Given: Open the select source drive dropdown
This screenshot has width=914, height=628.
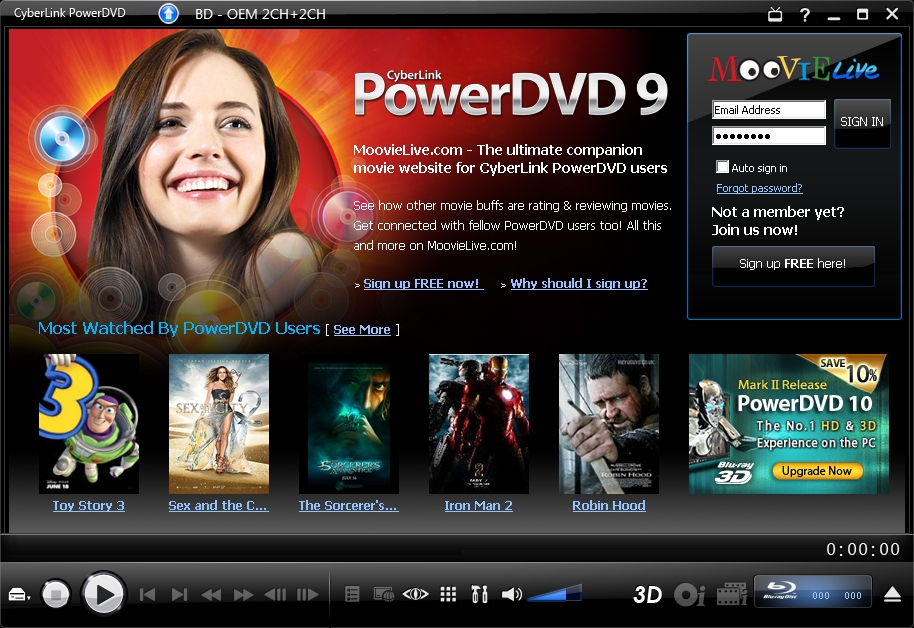Looking at the screenshot, I should point(19,595).
